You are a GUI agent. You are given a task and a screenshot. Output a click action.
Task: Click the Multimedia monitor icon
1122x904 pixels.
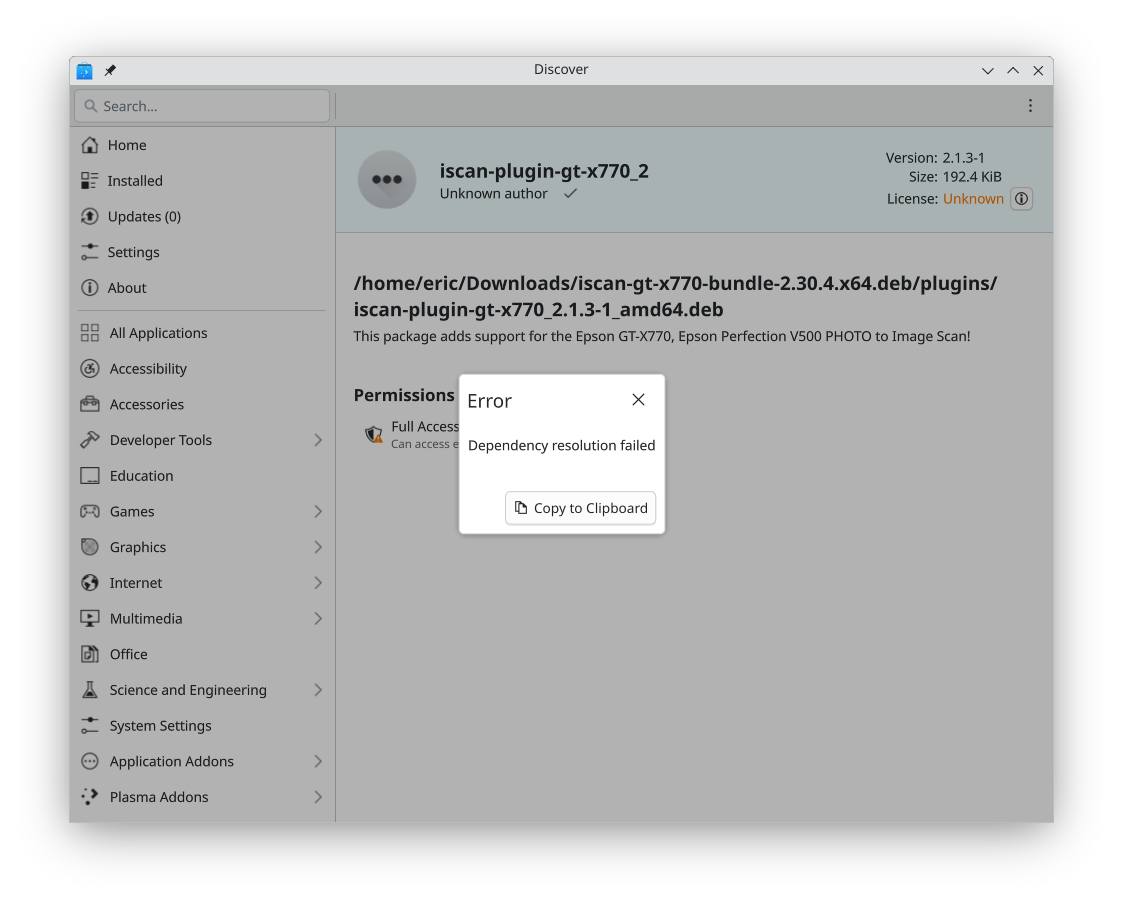tap(89, 619)
